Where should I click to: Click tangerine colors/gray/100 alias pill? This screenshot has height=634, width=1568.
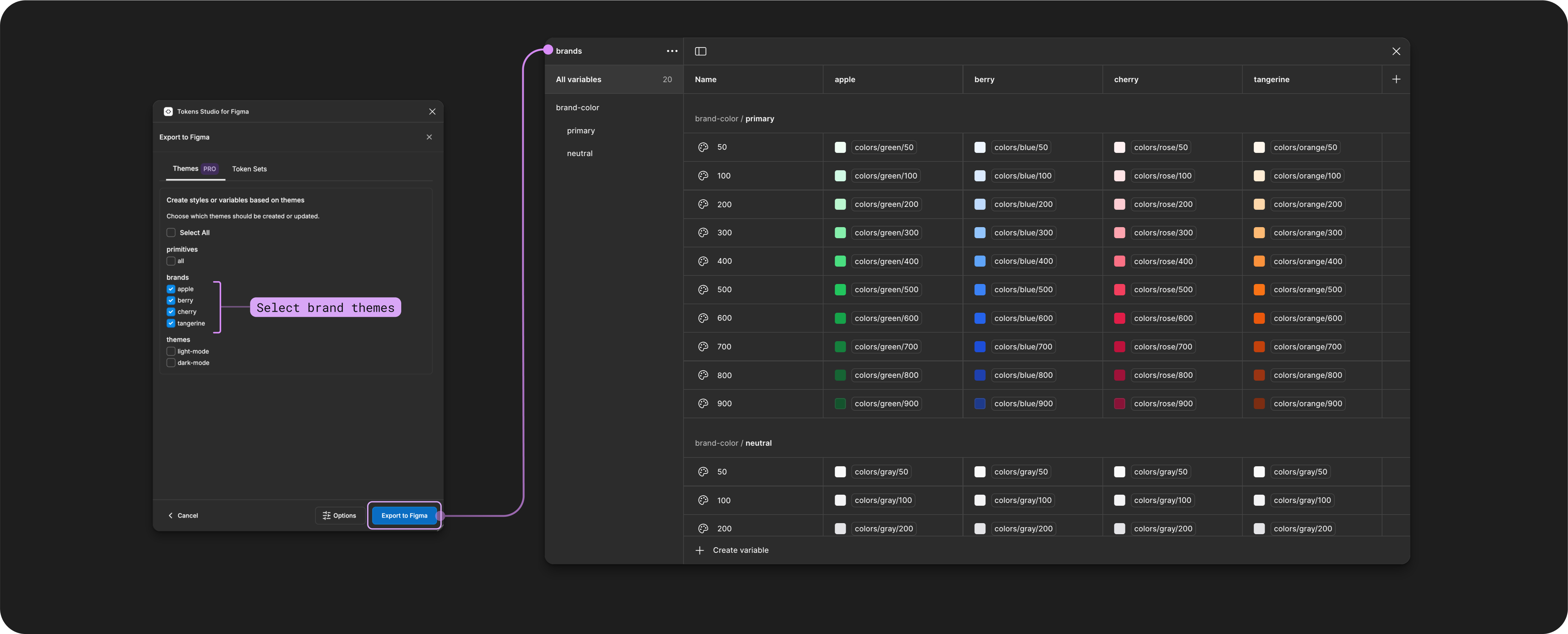(1302, 500)
